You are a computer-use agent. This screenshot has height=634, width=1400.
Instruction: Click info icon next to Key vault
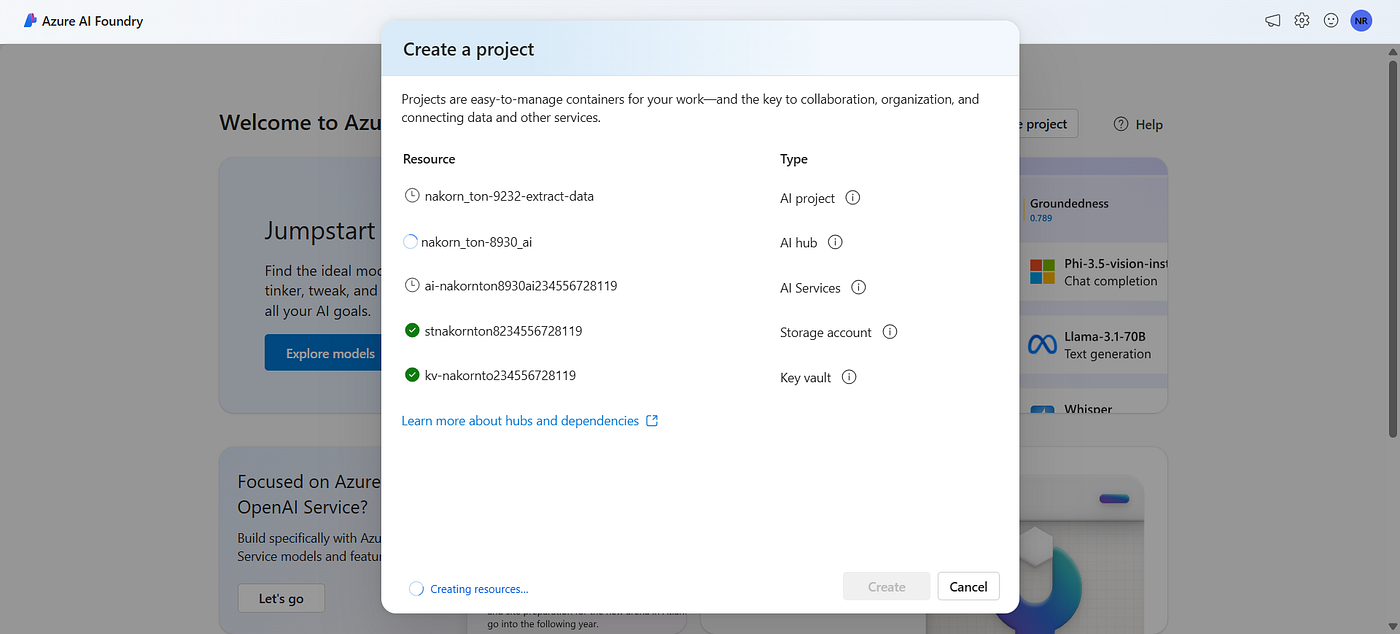pos(849,377)
